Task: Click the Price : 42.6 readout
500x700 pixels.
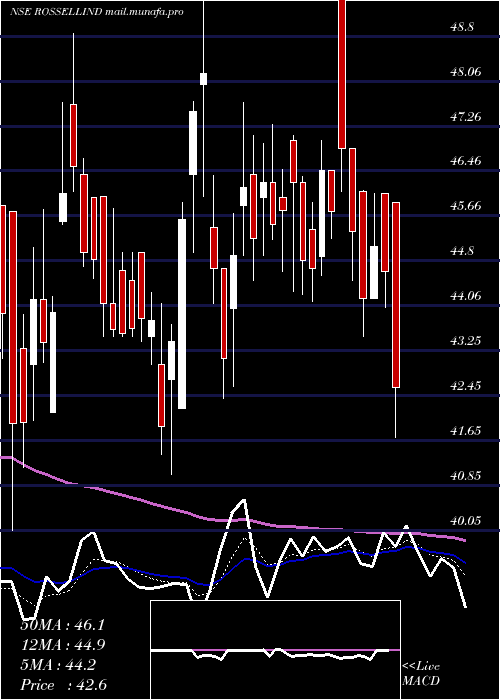Action: click(x=63, y=685)
